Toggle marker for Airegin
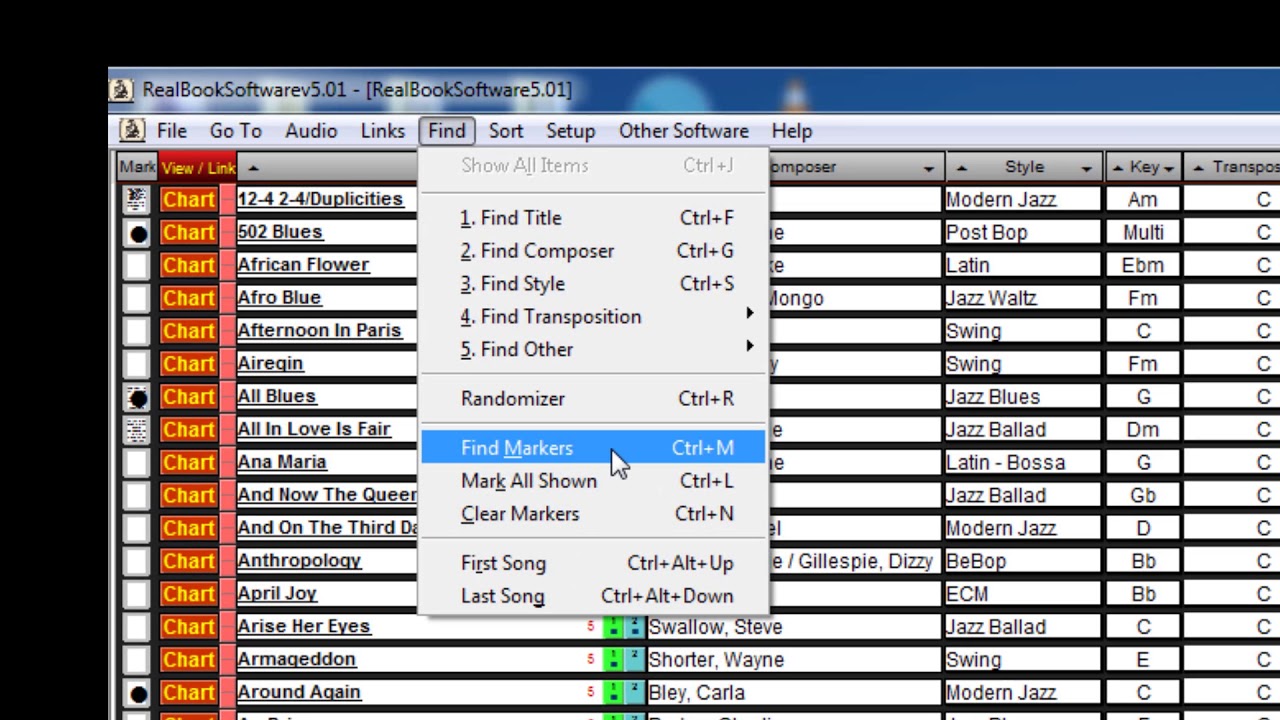Screen dimensions: 1280x720 pos(137,364)
